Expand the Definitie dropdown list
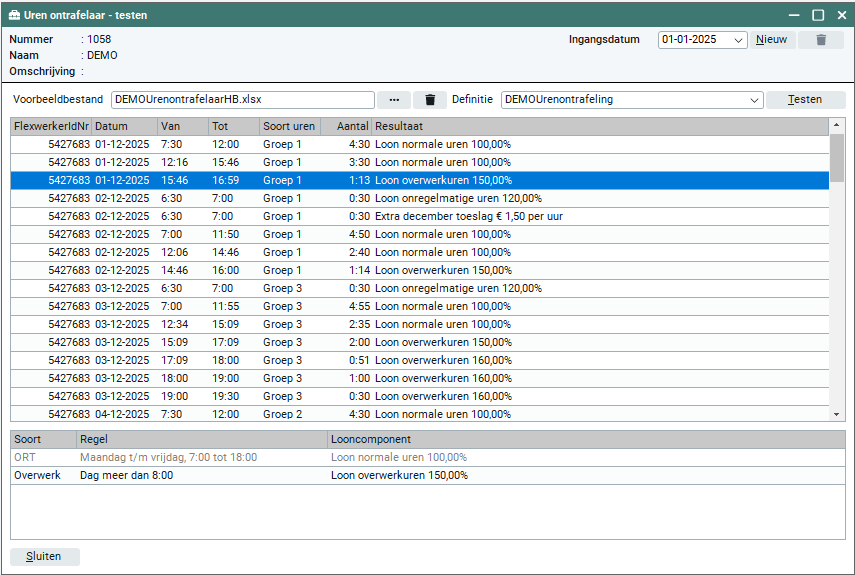855x575 pixels. (x=755, y=100)
